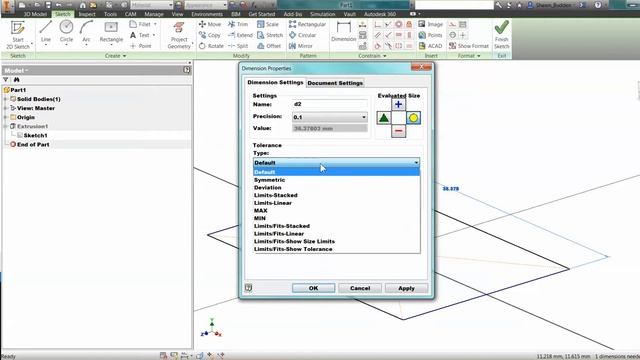Click the plus Evaluated Size button
Screen dimensions: 640x360
tap(398, 104)
